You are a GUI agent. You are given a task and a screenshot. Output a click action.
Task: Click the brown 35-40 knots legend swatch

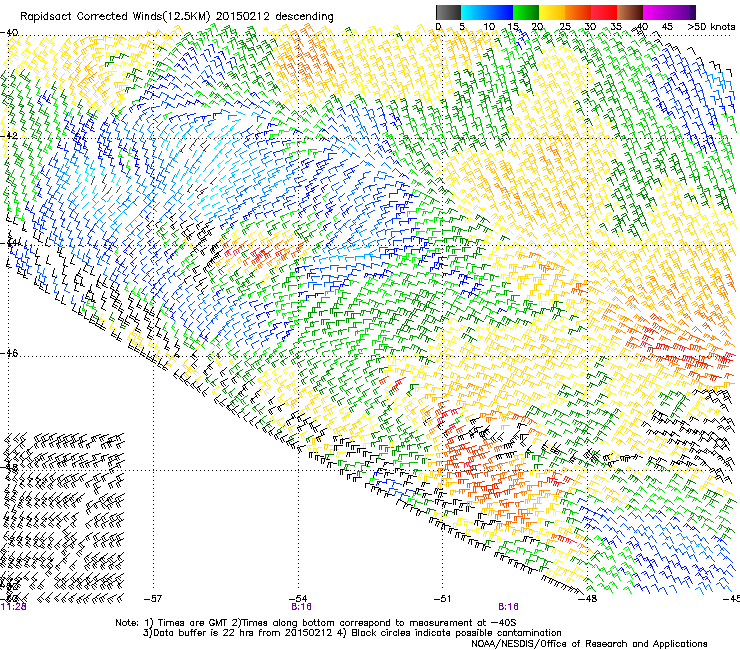(x=630, y=12)
